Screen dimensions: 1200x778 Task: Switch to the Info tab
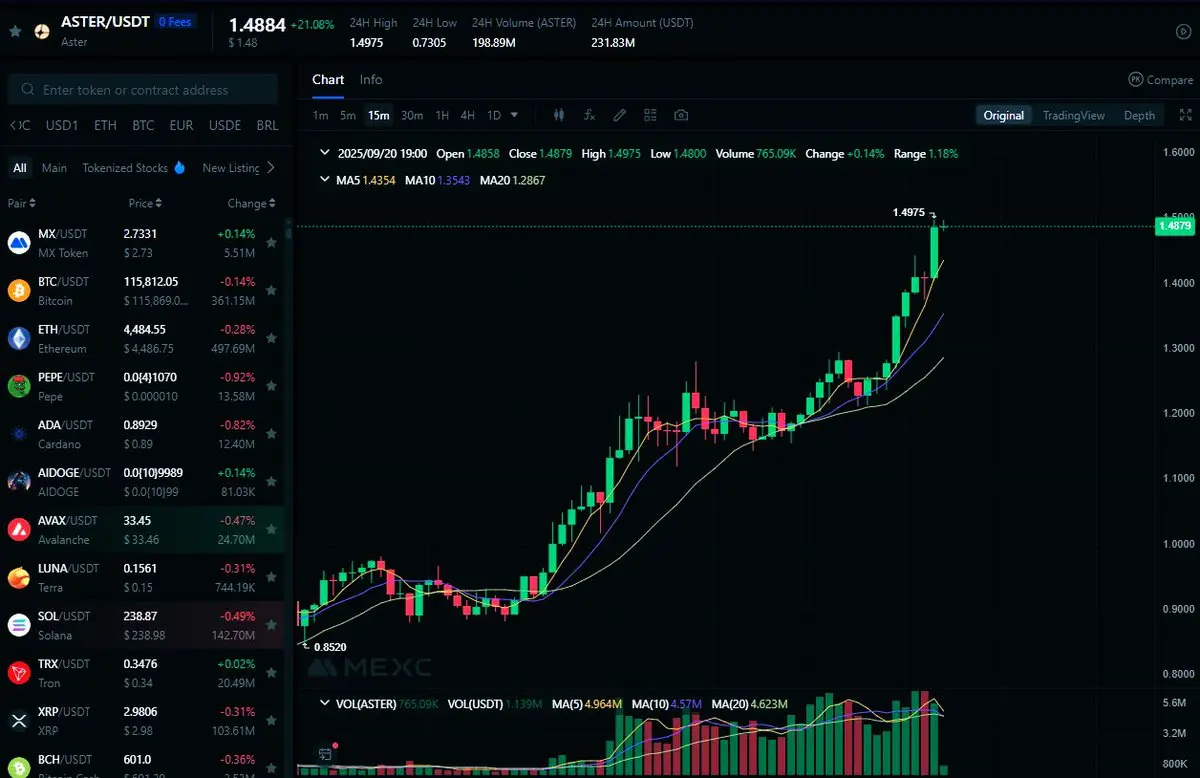coord(371,80)
